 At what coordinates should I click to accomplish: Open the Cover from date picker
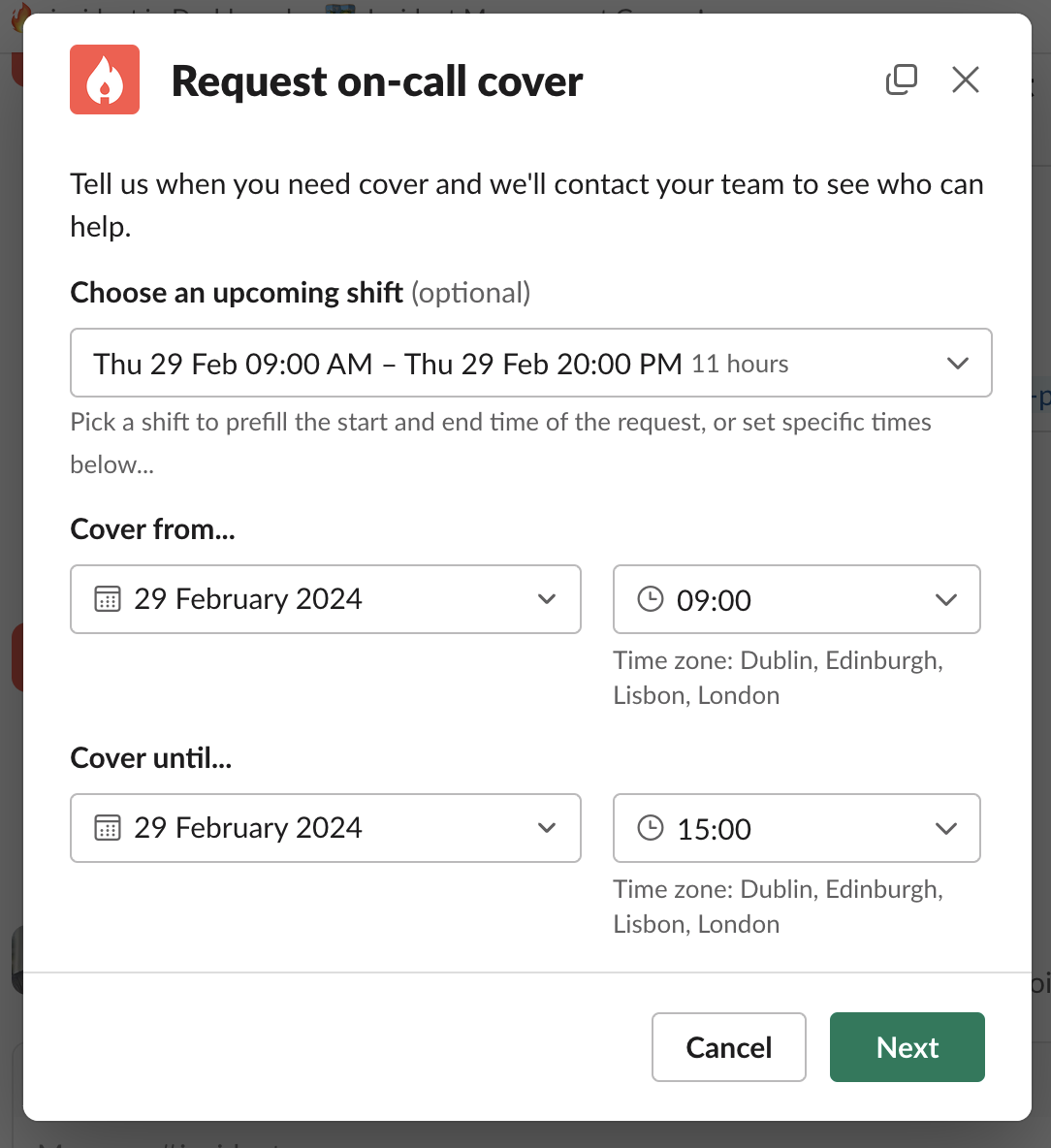(326, 599)
